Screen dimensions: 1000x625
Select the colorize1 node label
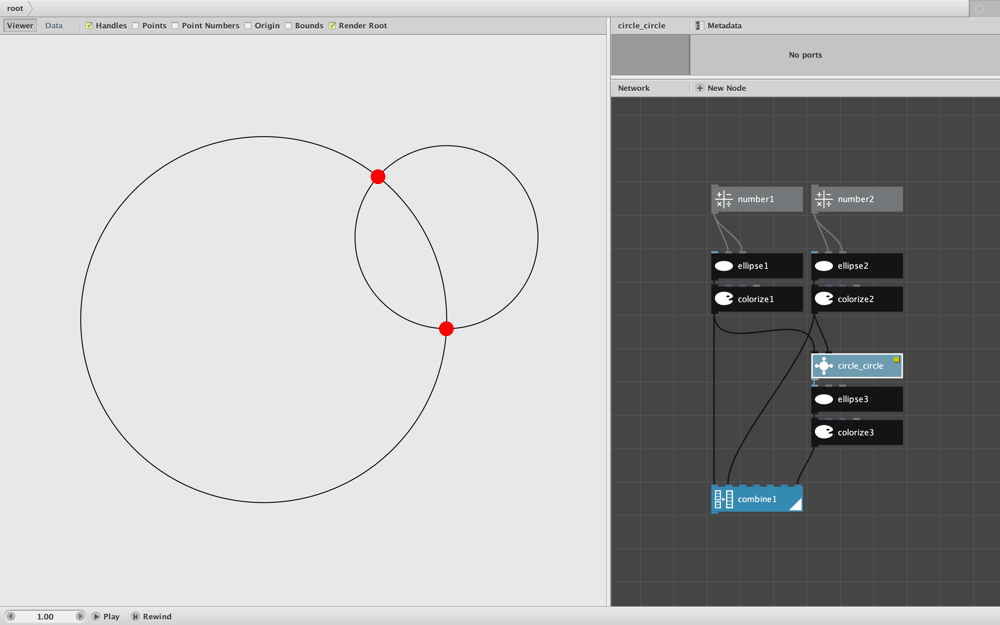(756, 299)
